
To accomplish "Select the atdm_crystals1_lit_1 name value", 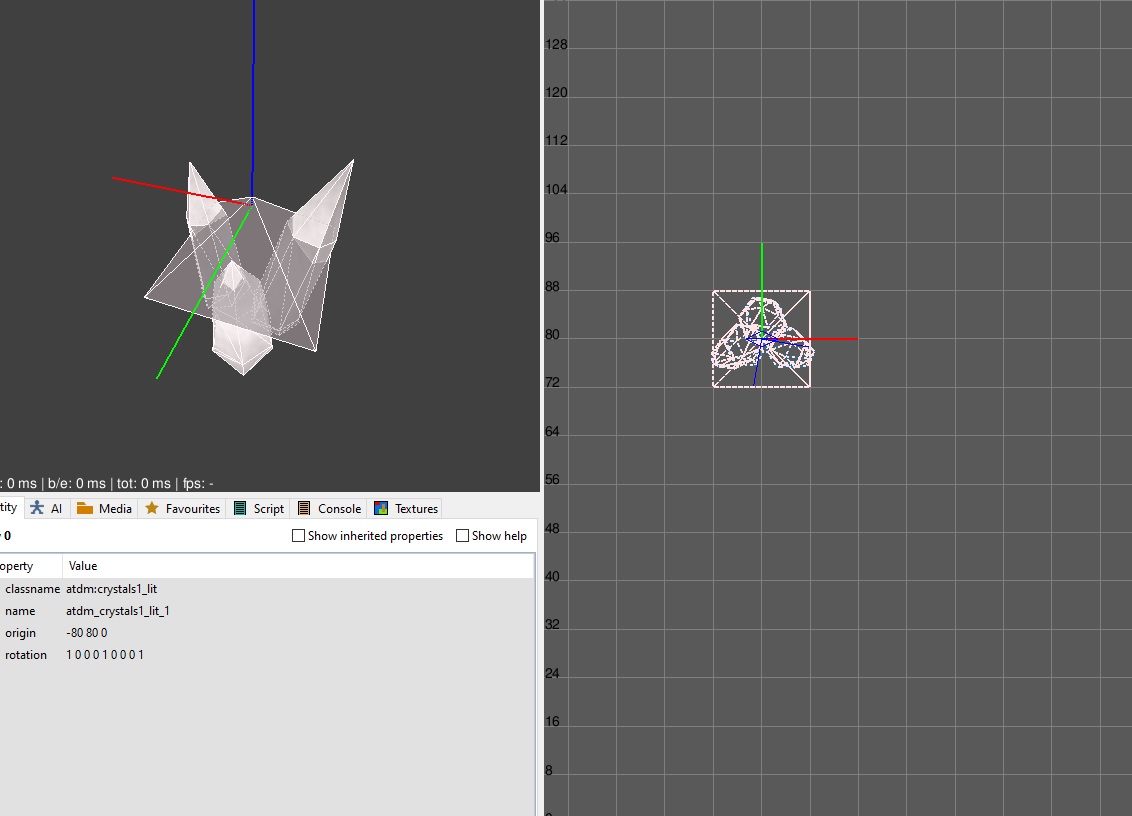I will 117,611.
